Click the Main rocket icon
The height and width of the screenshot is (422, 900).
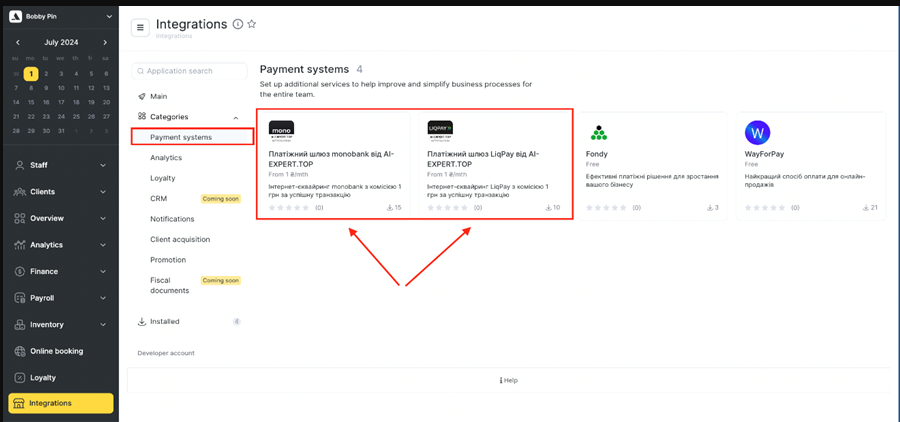142,96
